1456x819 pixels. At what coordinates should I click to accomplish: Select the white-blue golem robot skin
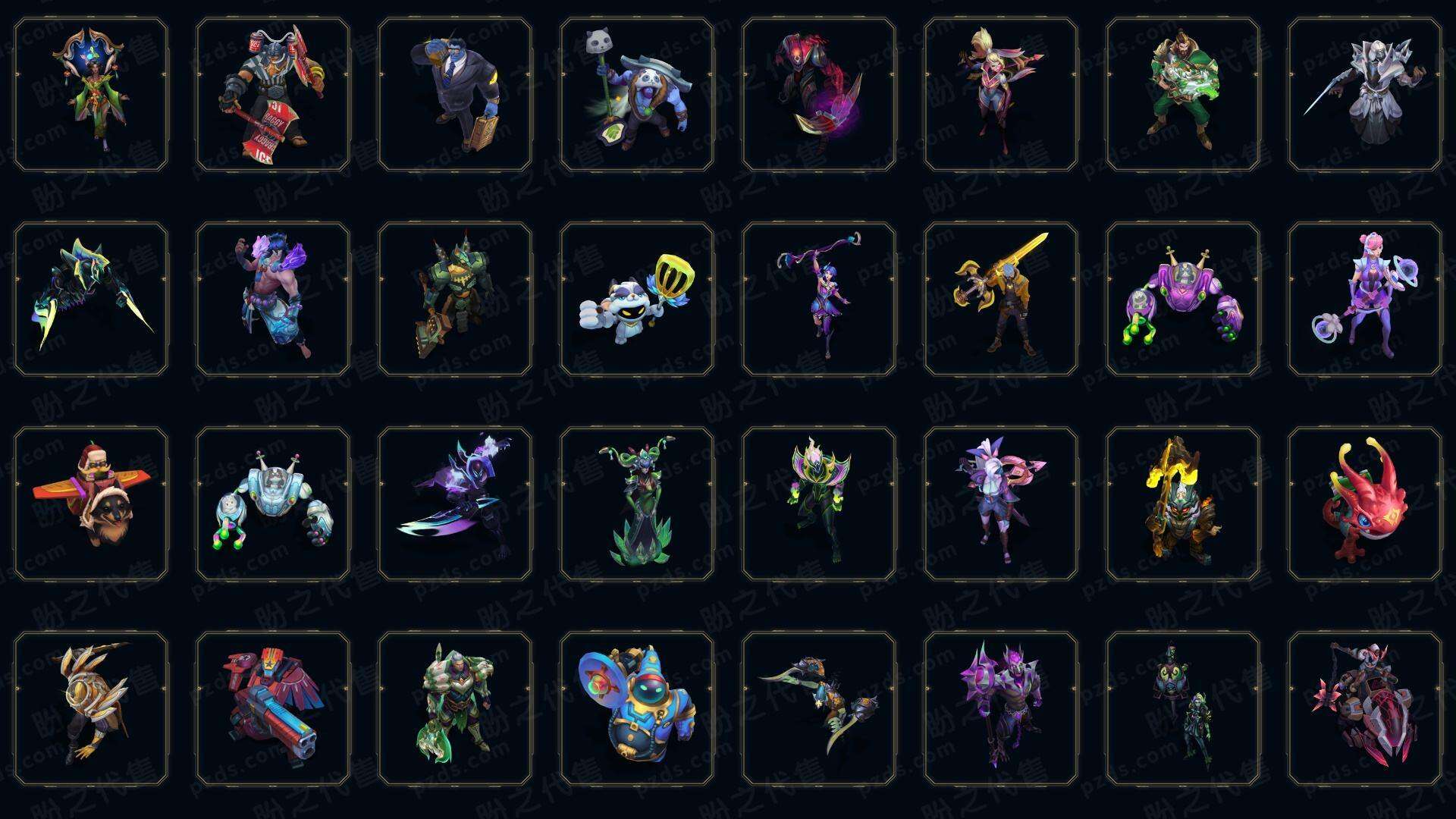(x=273, y=504)
